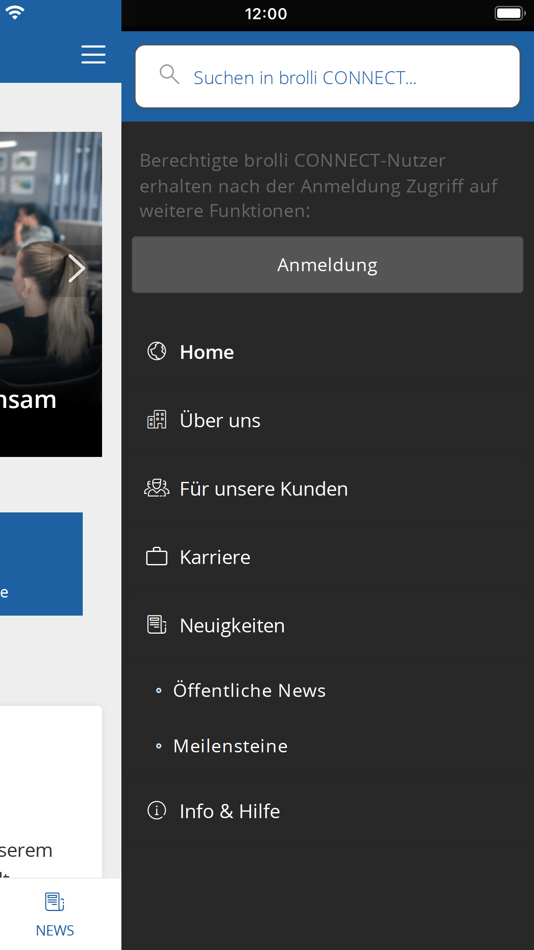Tap the 12:00 clock in status bar
Screen dimensions: 534x950
266,13
